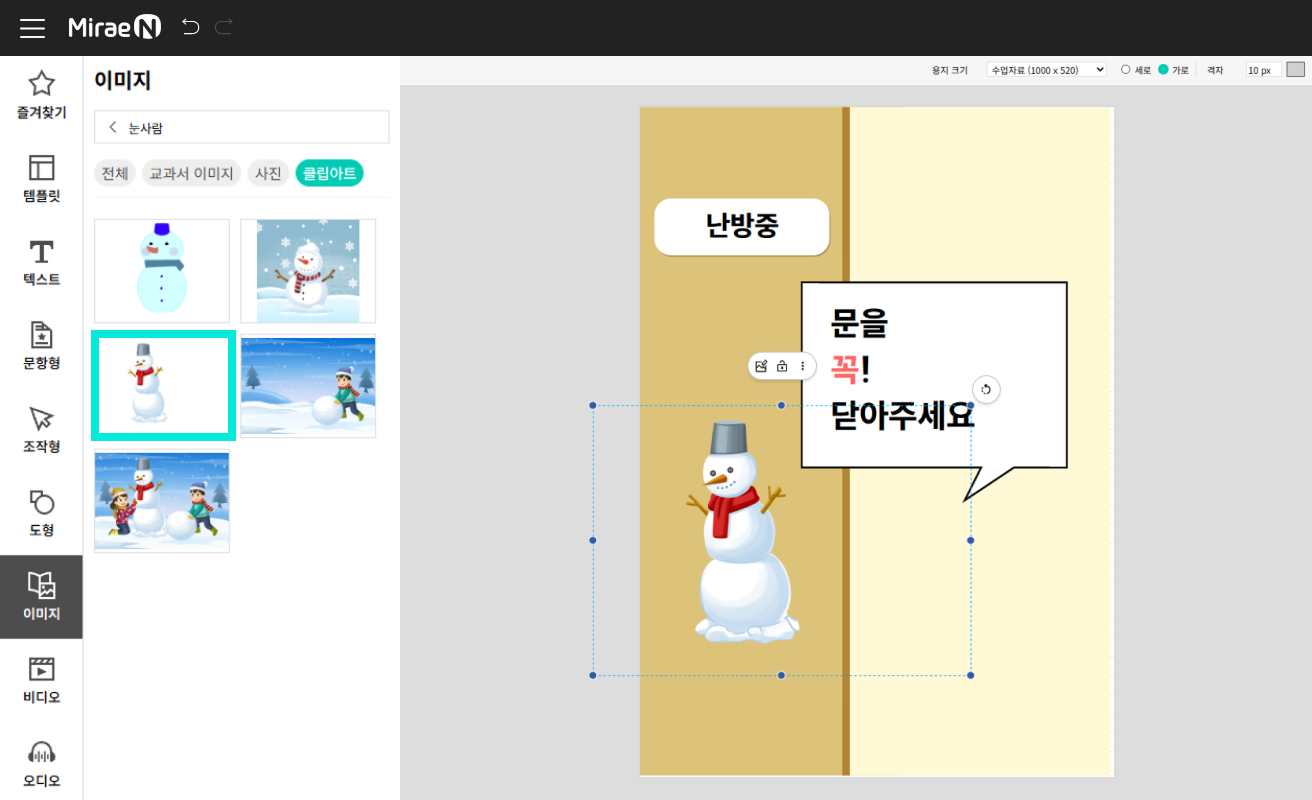Click the blue cartoon snowman thumbnail
Screen dimensions: 1312x800
coord(162,271)
